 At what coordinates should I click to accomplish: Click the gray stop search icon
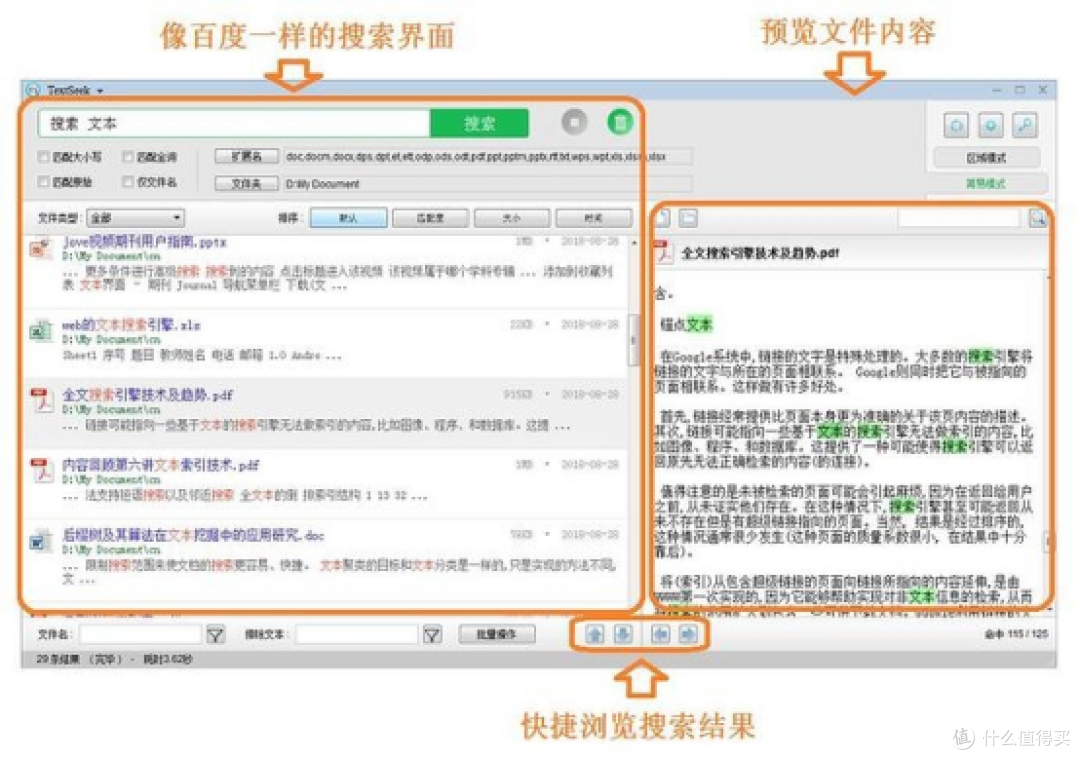(x=574, y=122)
